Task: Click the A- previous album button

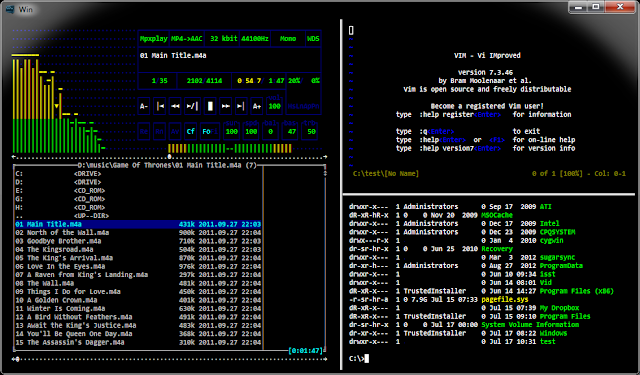Action: (144, 106)
